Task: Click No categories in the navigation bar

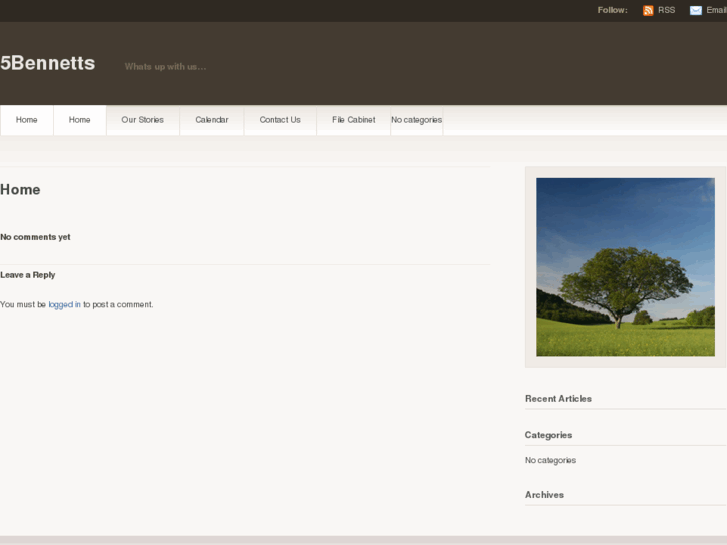Action: [x=416, y=120]
